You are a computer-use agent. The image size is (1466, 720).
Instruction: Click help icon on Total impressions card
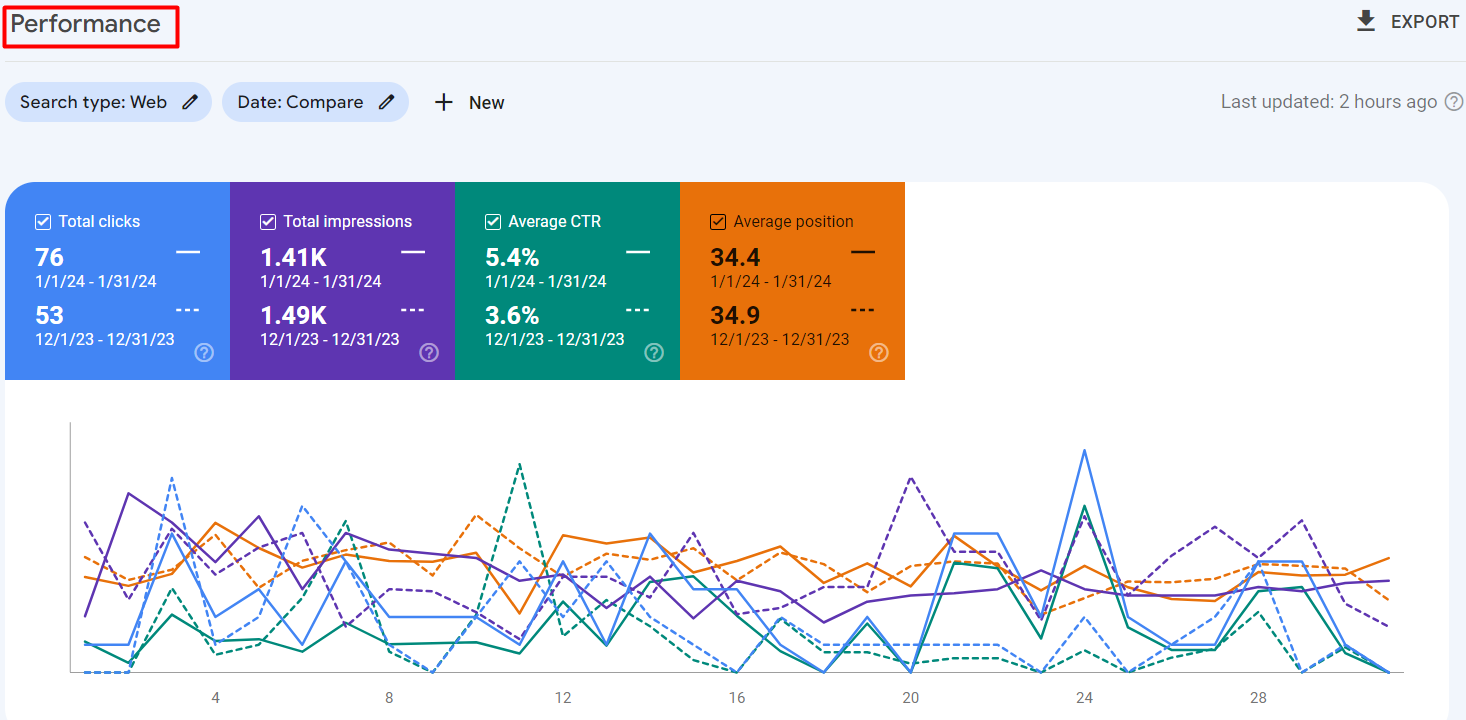click(x=429, y=352)
